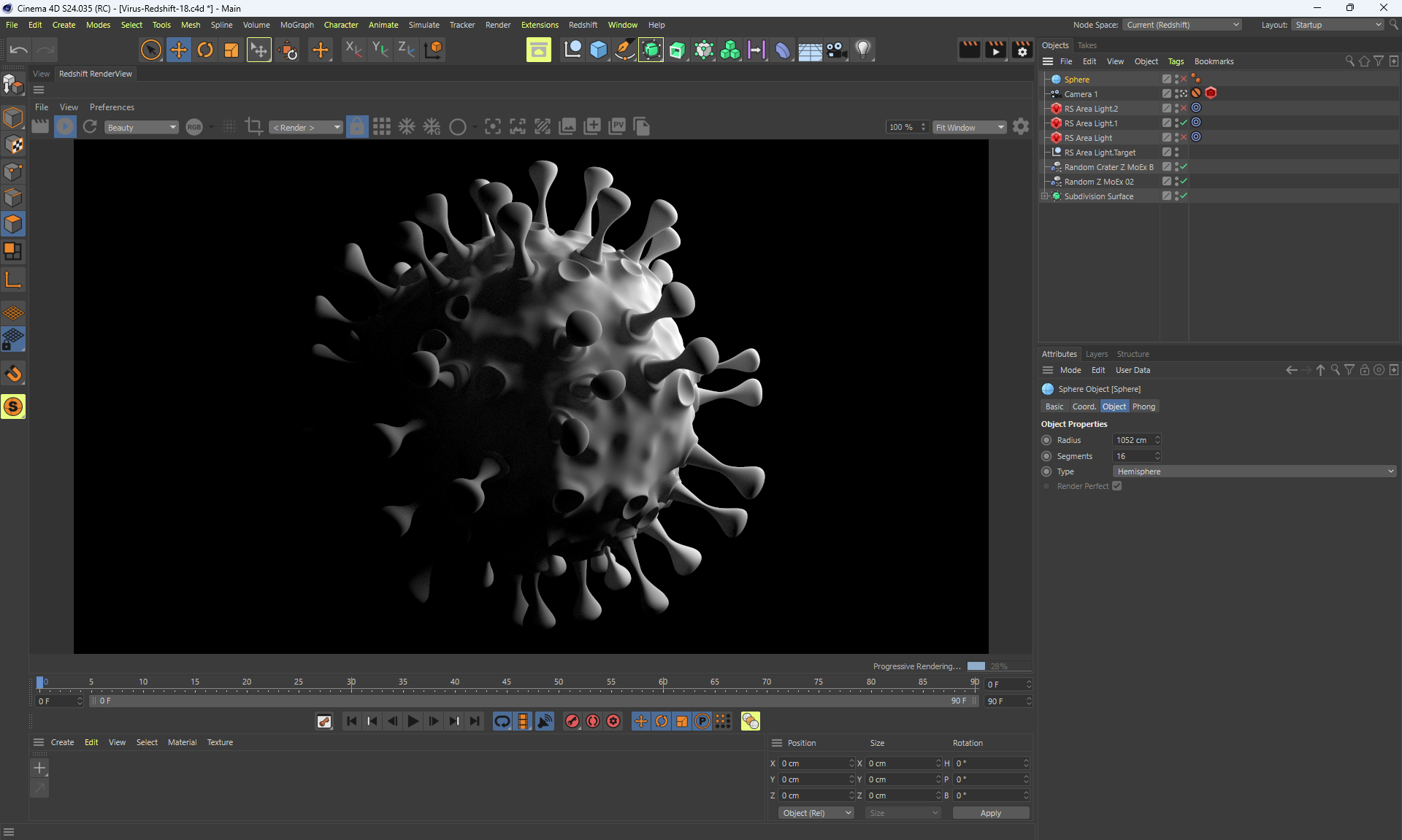This screenshot has height=840, width=1402.
Task: Select the Rotate tool icon
Action: pos(205,50)
